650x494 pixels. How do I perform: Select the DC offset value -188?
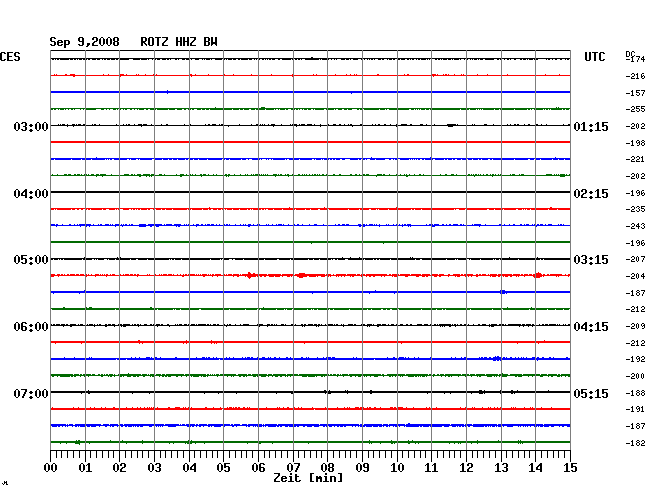(635, 393)
